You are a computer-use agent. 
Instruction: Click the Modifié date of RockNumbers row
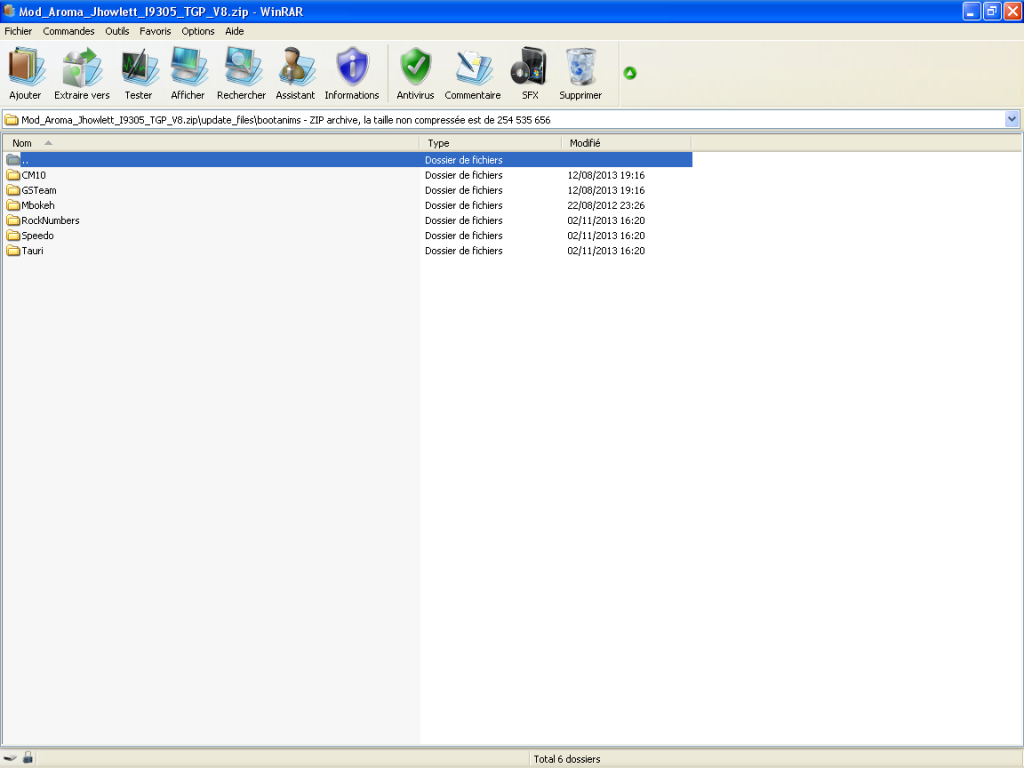click(606, 220)
